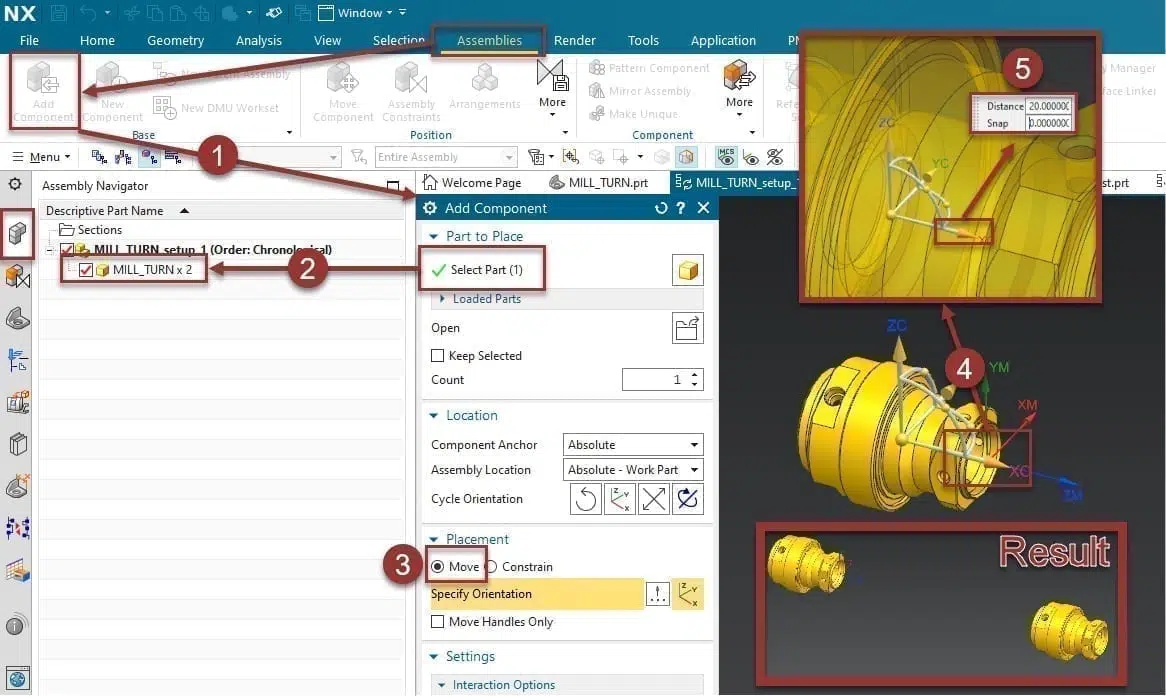Viewport: 1166px width, 696px height.
Task: Click the first Cycle Orientation reset icon
Action: pyautogui.click(x=585, y=499)
